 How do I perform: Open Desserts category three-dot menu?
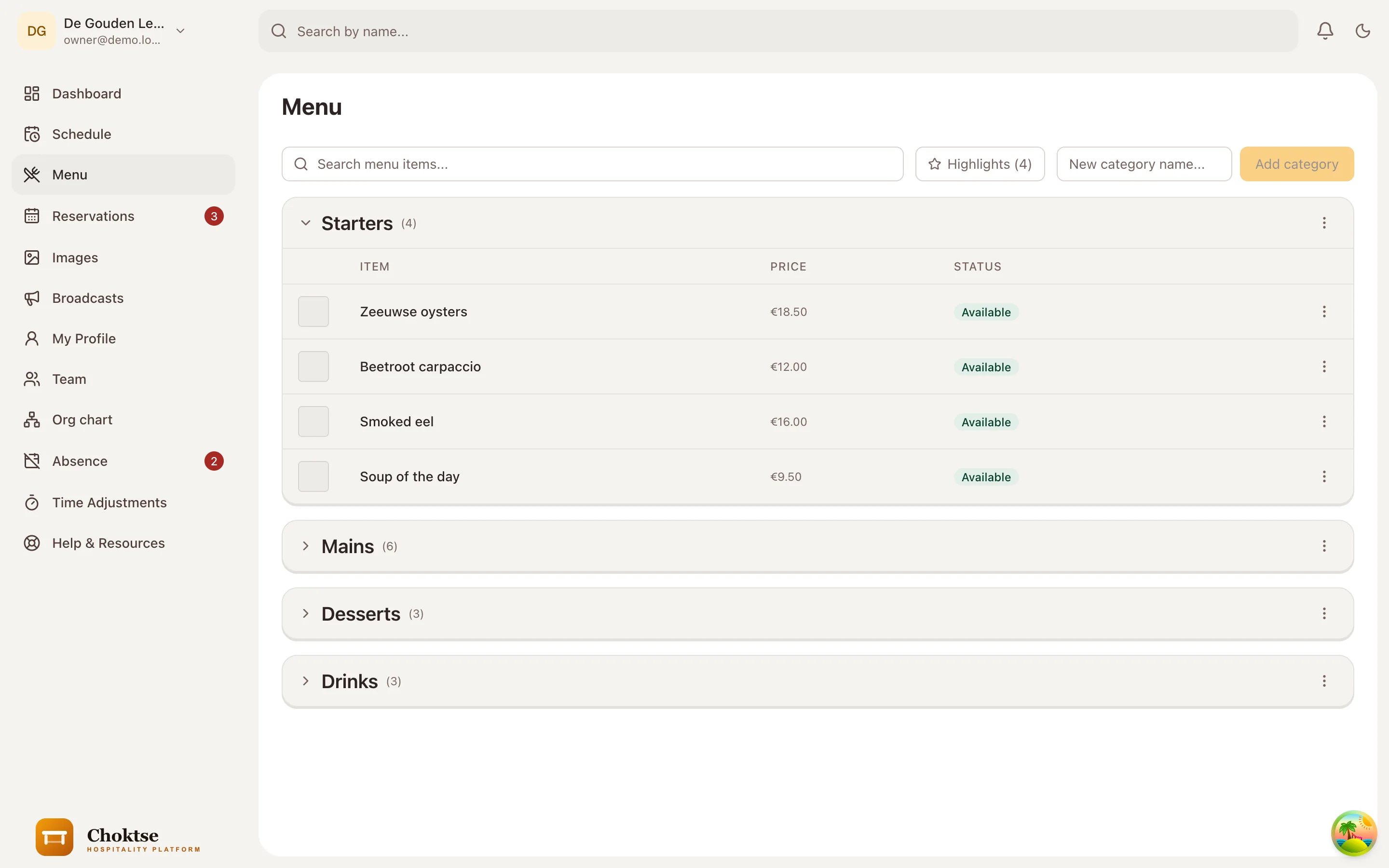click(x=1324, y=614)
